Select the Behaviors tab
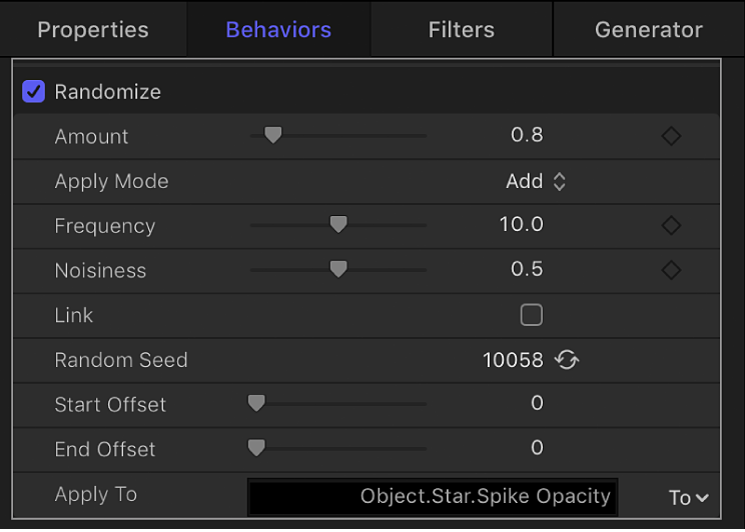The image size is (745, 532). 278,30
